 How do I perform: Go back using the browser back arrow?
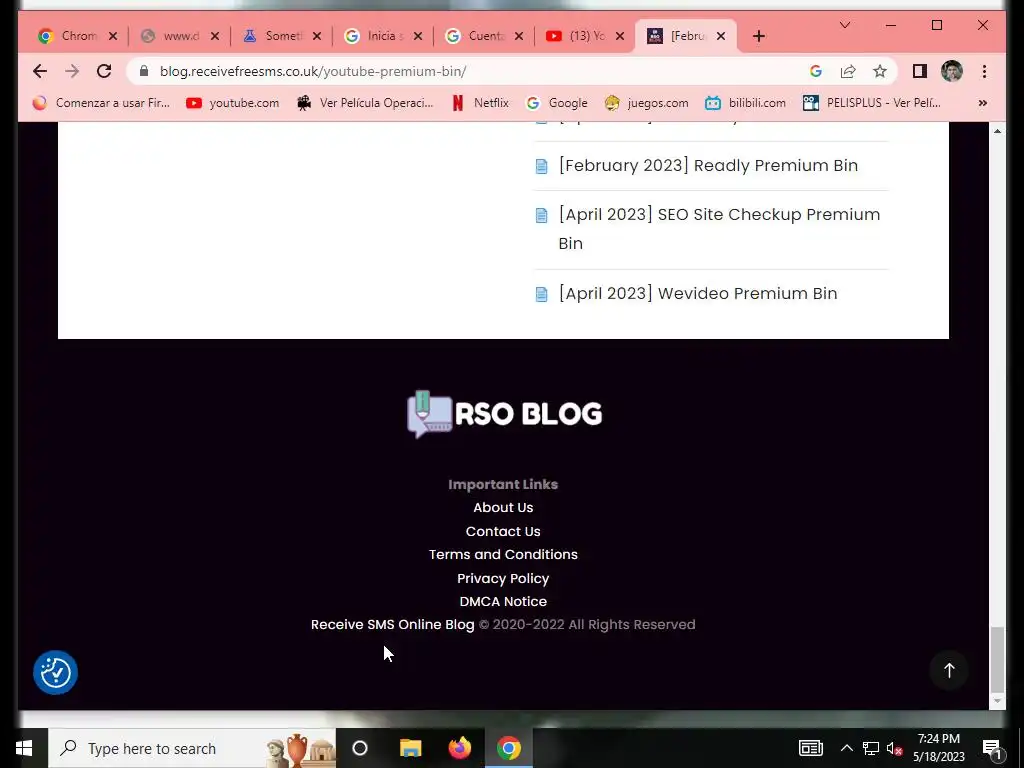pyautogui.click(x=40, y=71)
